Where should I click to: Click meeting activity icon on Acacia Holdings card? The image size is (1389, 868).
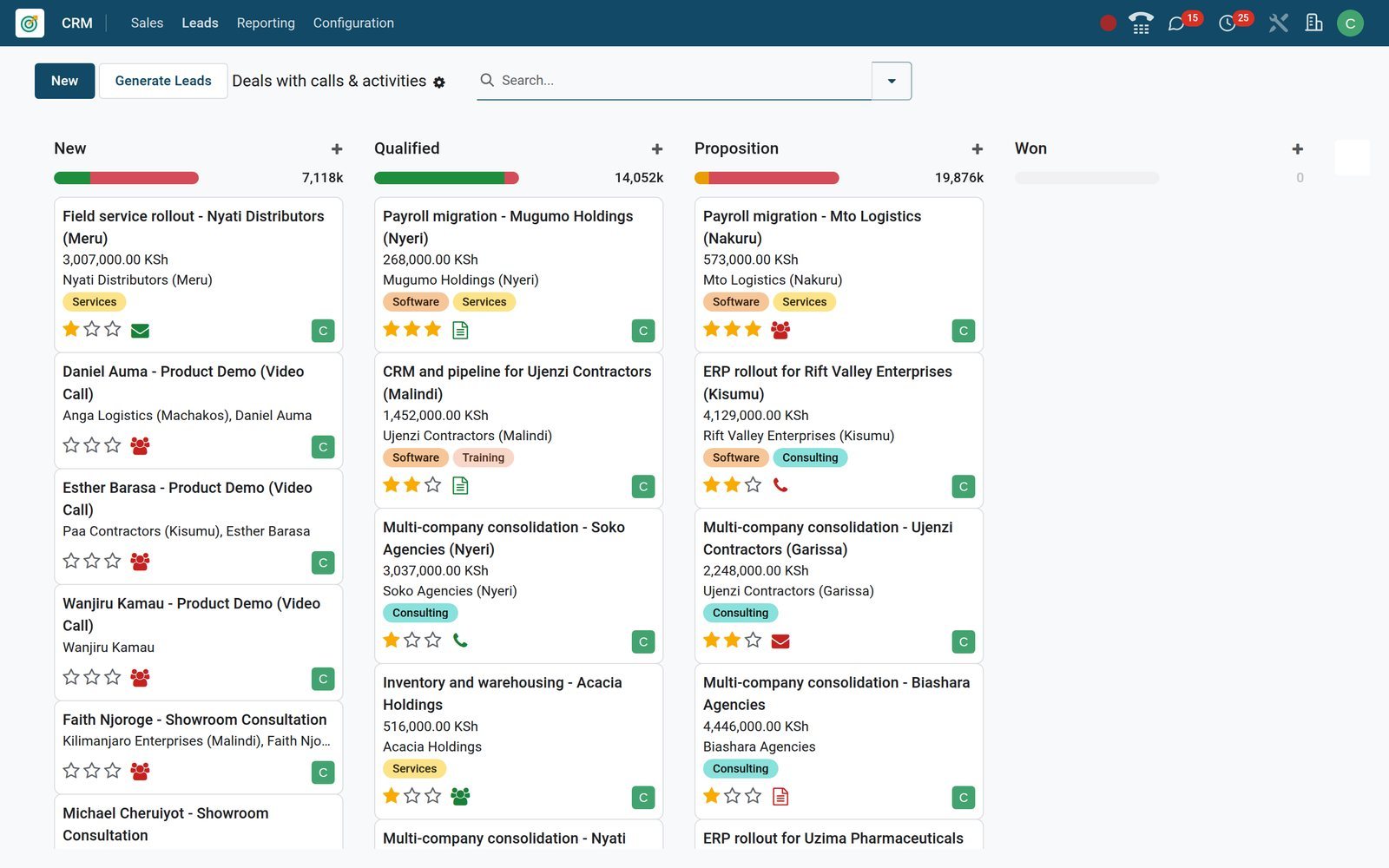tap(460, 796)
